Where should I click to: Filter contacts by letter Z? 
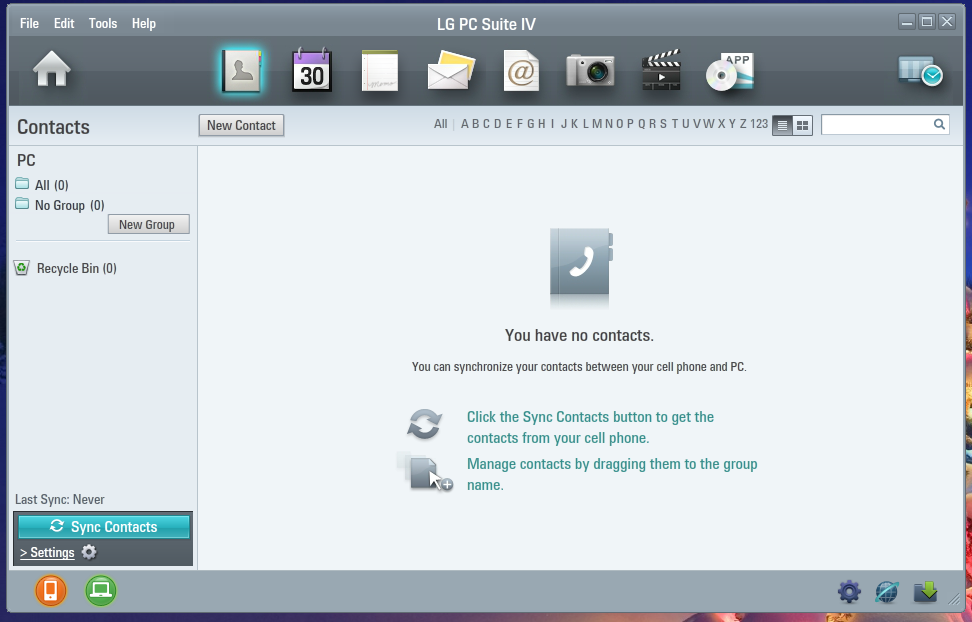click(x=743, y=124)
